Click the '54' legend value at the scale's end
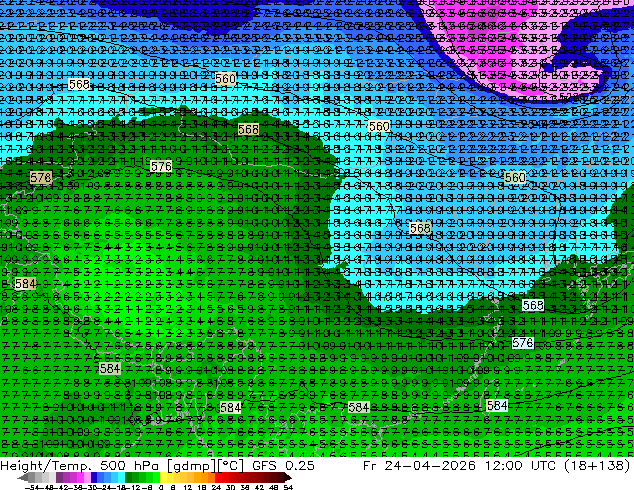634x490 pixels. (288, 487)
